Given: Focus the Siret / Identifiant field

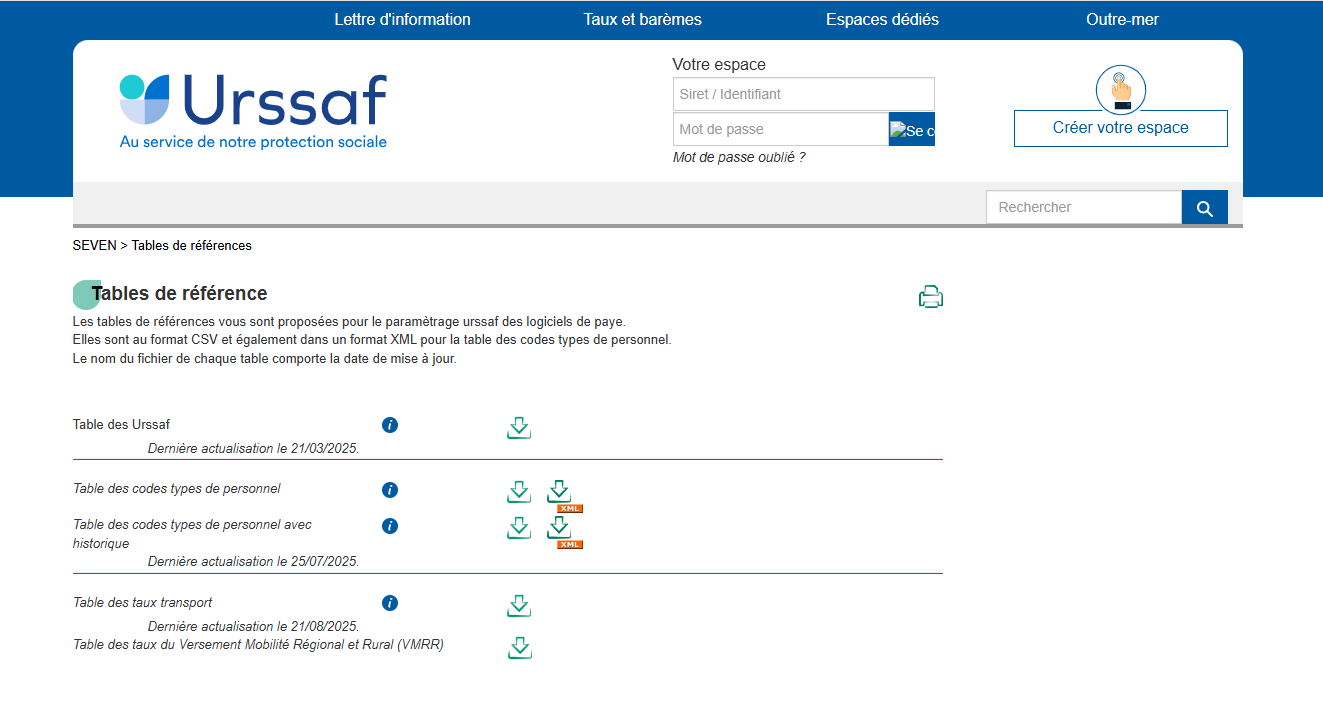Looking at the screenshot, I should coord(803,94).
